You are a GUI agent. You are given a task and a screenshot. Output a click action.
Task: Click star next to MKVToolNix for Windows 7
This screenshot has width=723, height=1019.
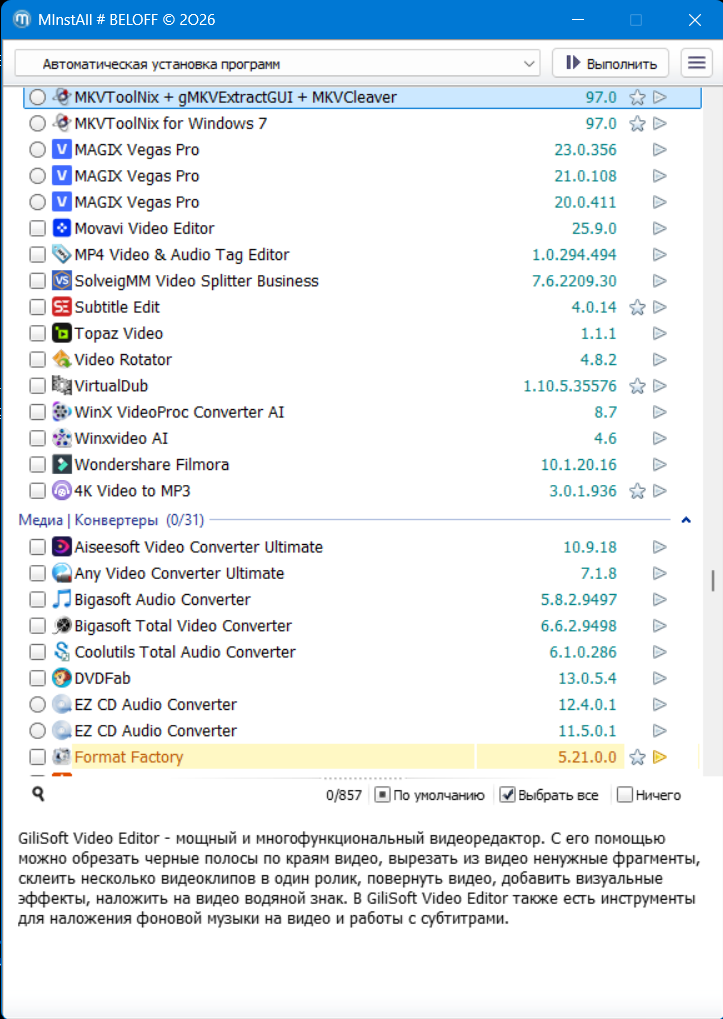[637, 123]
